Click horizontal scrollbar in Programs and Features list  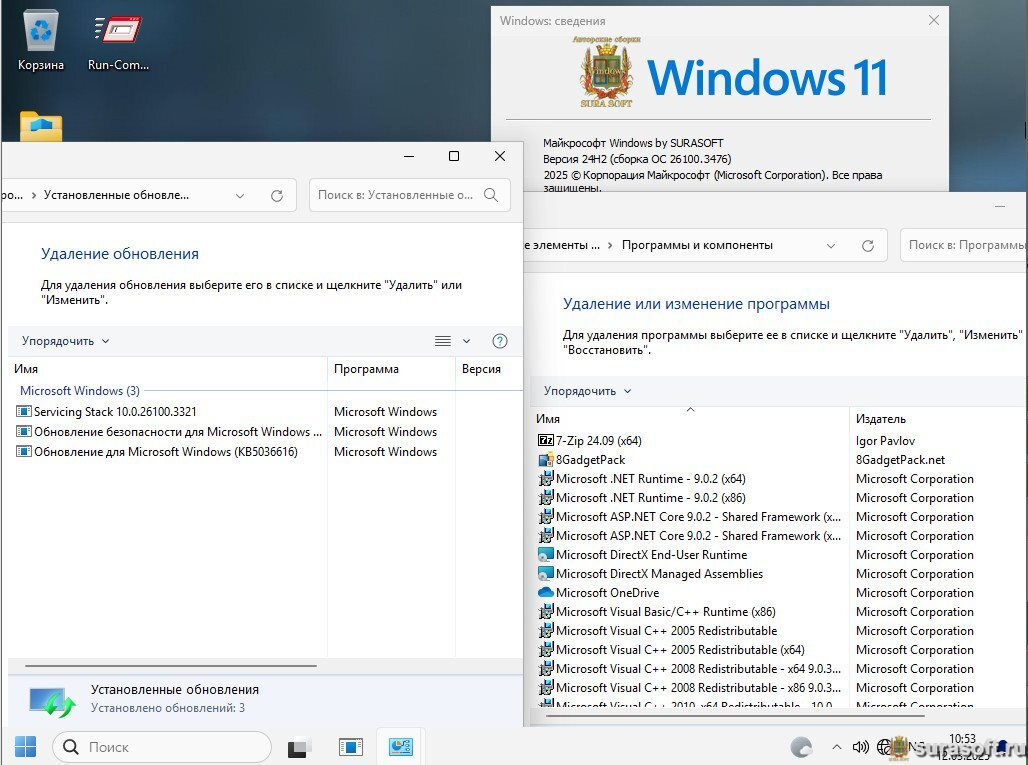point(734,716)
